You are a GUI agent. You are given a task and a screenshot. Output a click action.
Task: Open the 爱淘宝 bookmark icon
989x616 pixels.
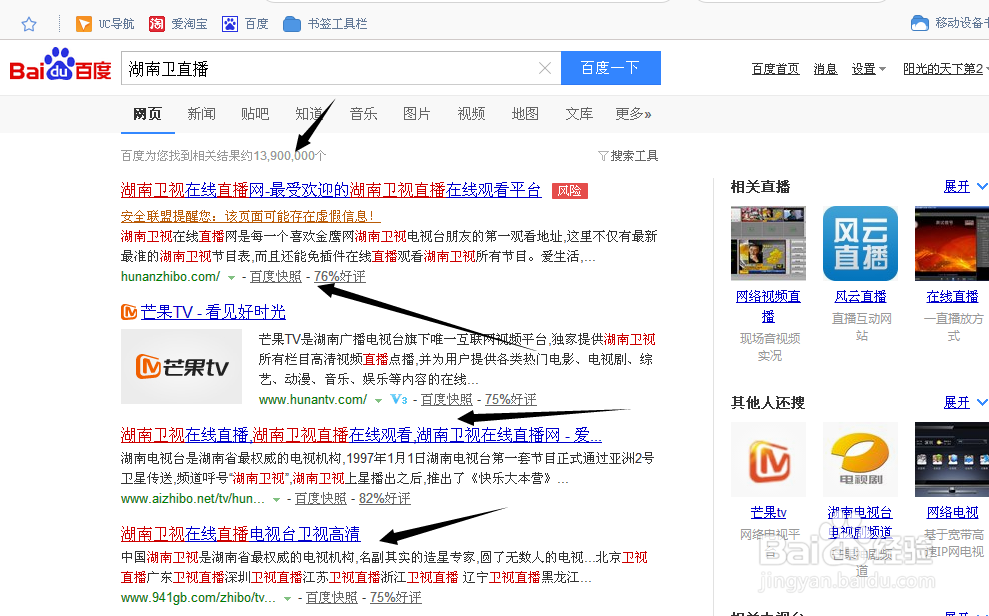157,24
